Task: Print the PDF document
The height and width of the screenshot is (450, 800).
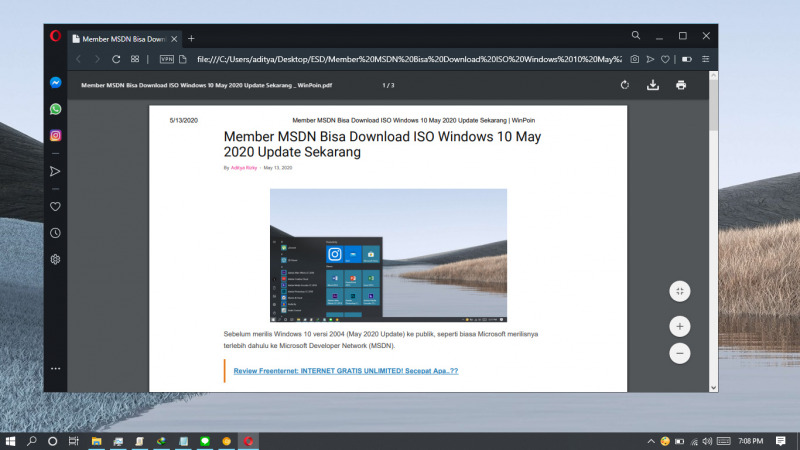Action: [x=681, y=85]
